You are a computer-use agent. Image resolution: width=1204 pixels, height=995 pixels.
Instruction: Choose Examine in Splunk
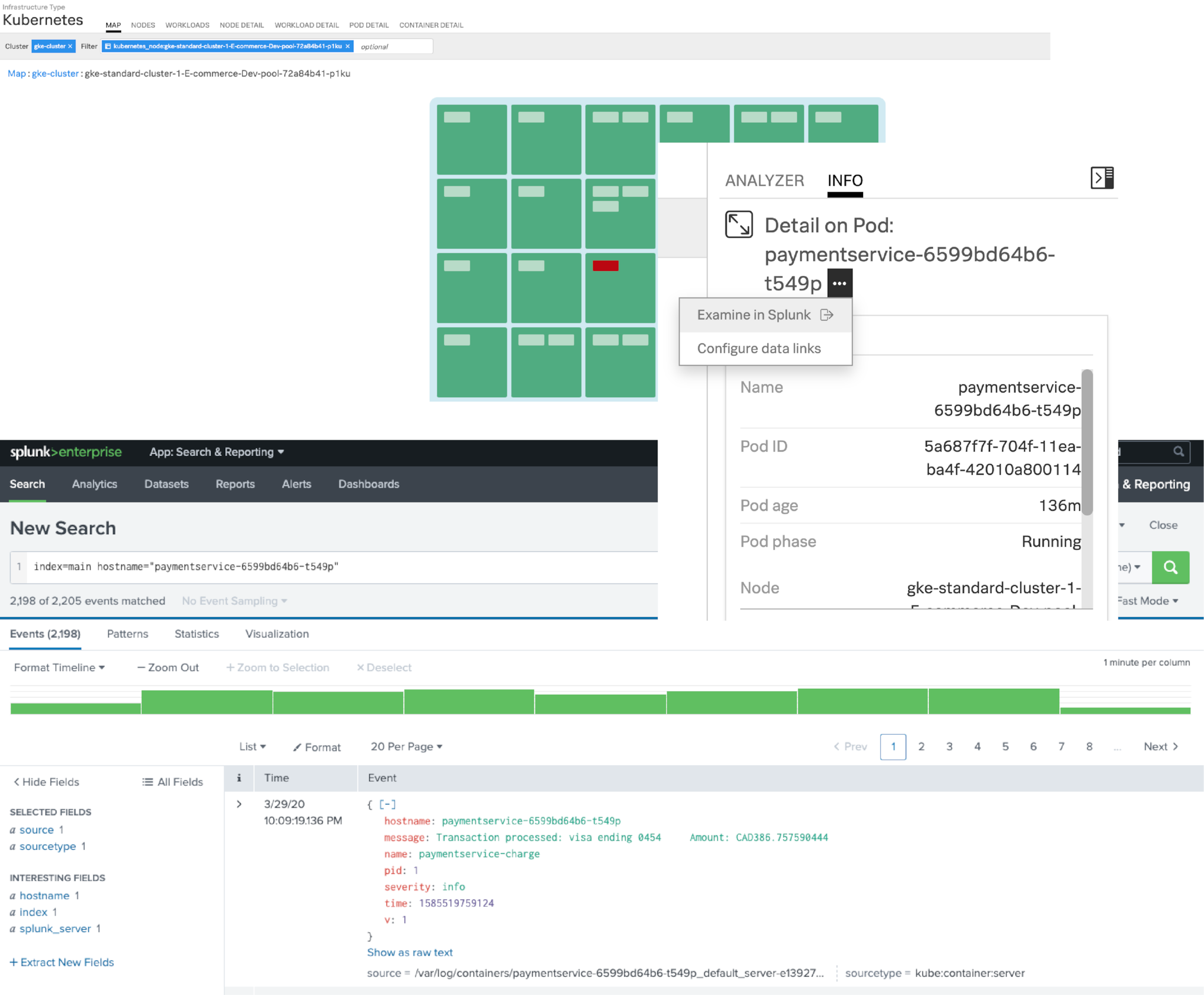[765, 315]
